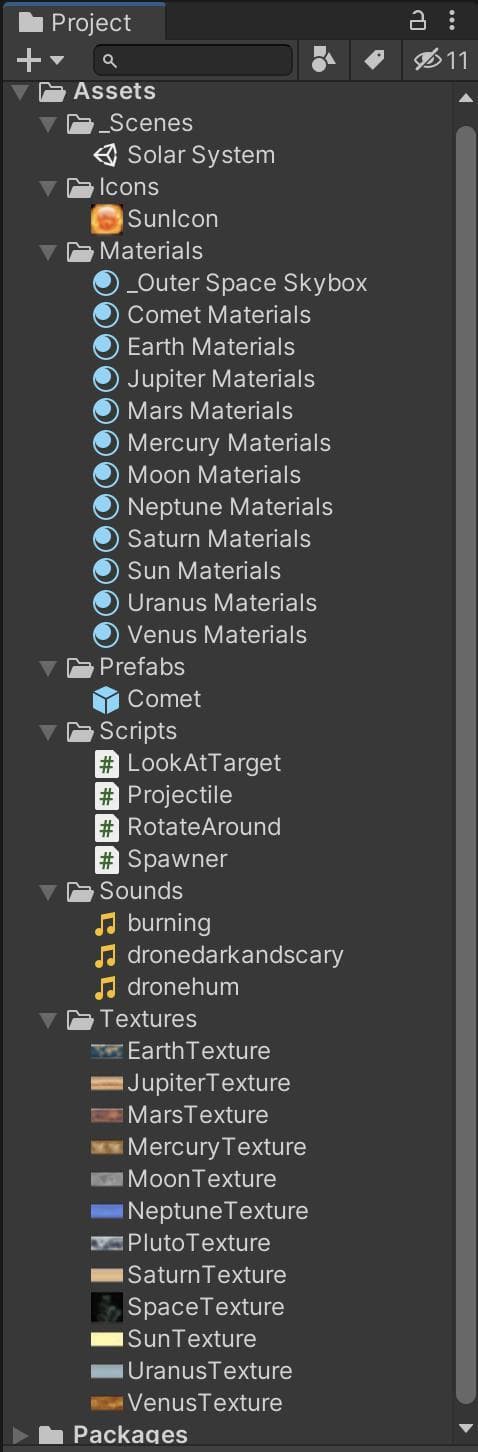Toggle hidden packages visibility eye icon
This screenshot has width=478, height=1452.
[427, 60]
